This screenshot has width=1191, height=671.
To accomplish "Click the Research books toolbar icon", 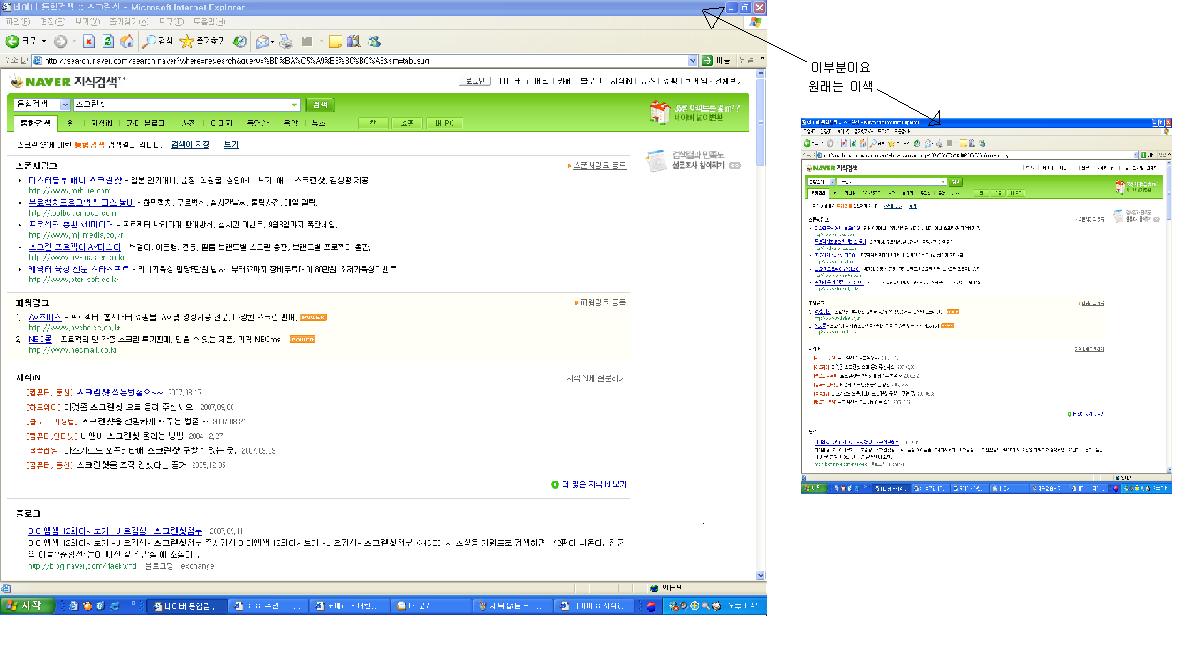I will click(x=354, y=41).
